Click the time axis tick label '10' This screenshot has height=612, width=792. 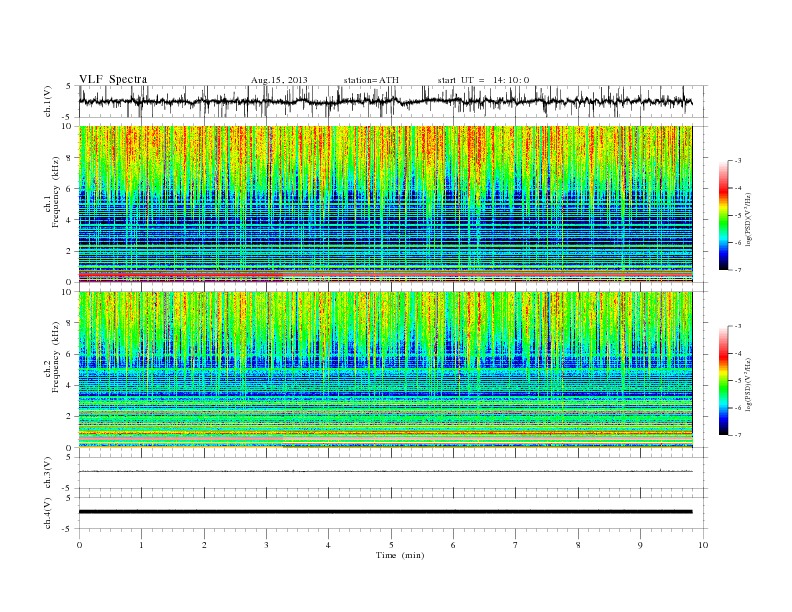tap(703, 545)
